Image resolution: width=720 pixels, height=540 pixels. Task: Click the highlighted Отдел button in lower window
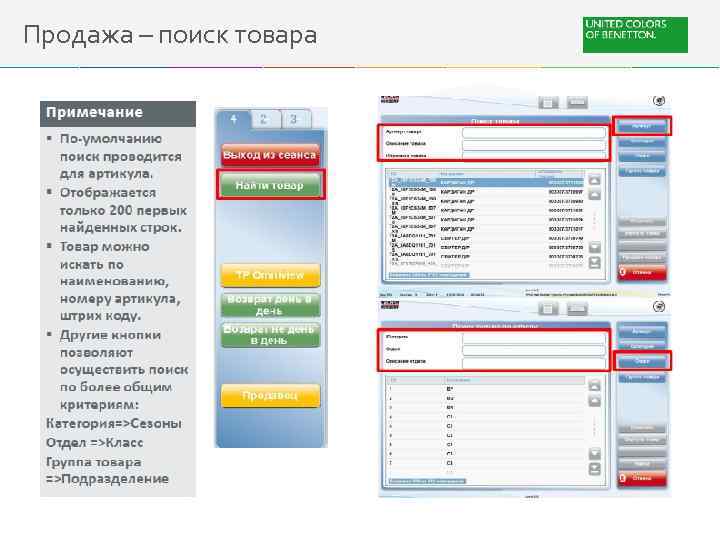point(641,361)
